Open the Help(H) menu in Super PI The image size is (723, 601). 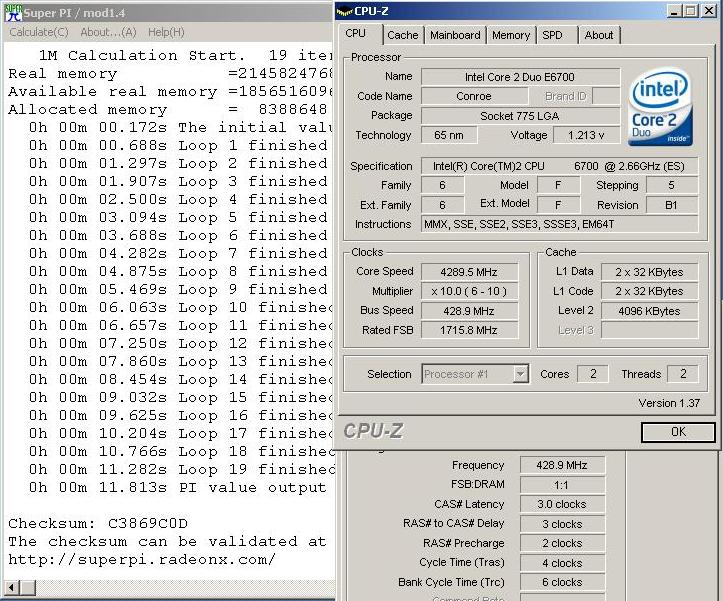click(166, 32)
